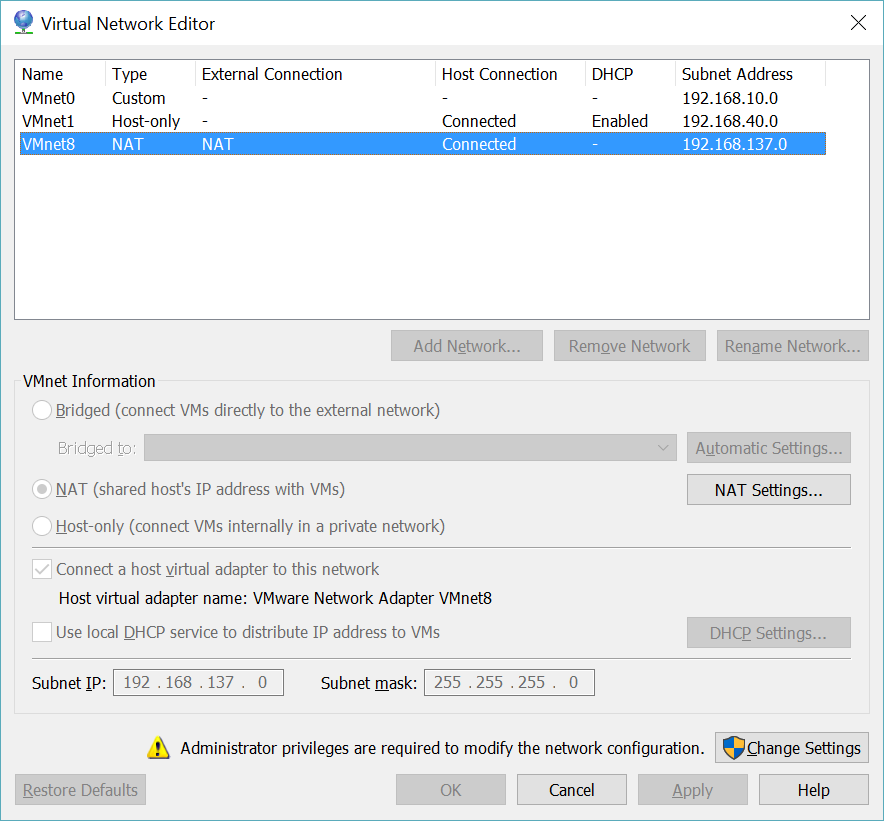Click the Restore Defaults button

[80, 789]
